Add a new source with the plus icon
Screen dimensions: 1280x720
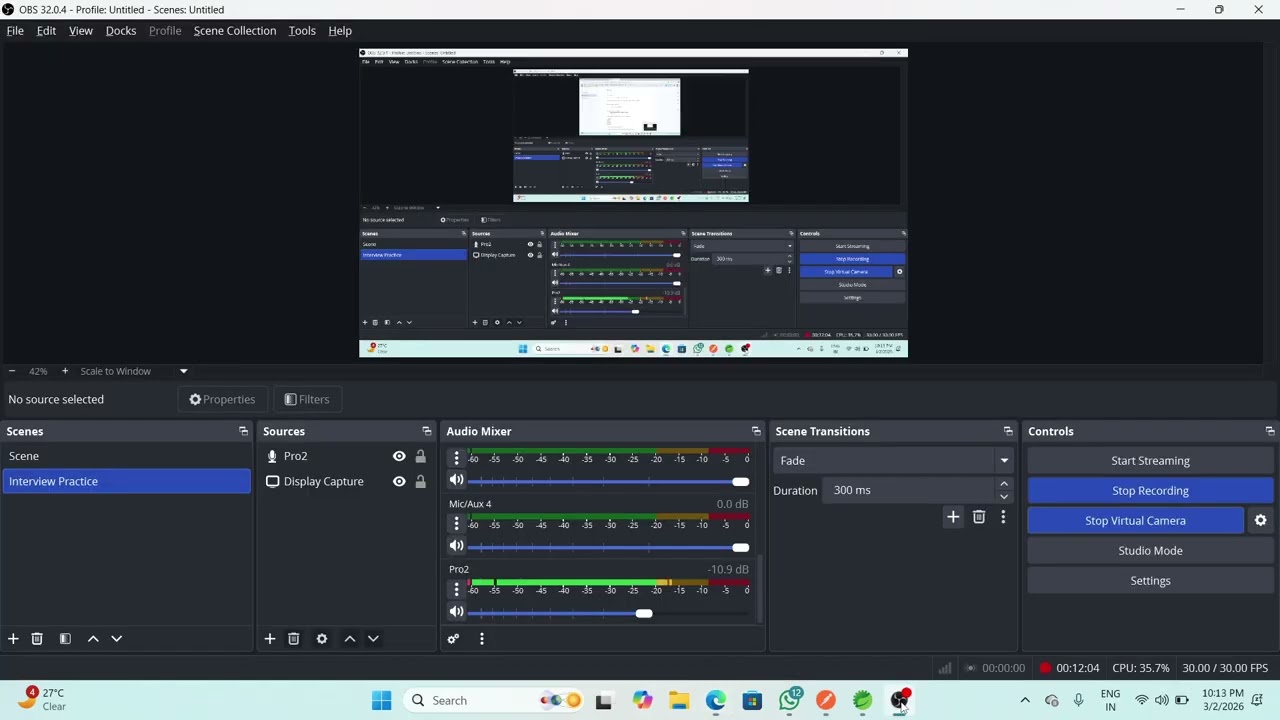(x=269, y=638)
